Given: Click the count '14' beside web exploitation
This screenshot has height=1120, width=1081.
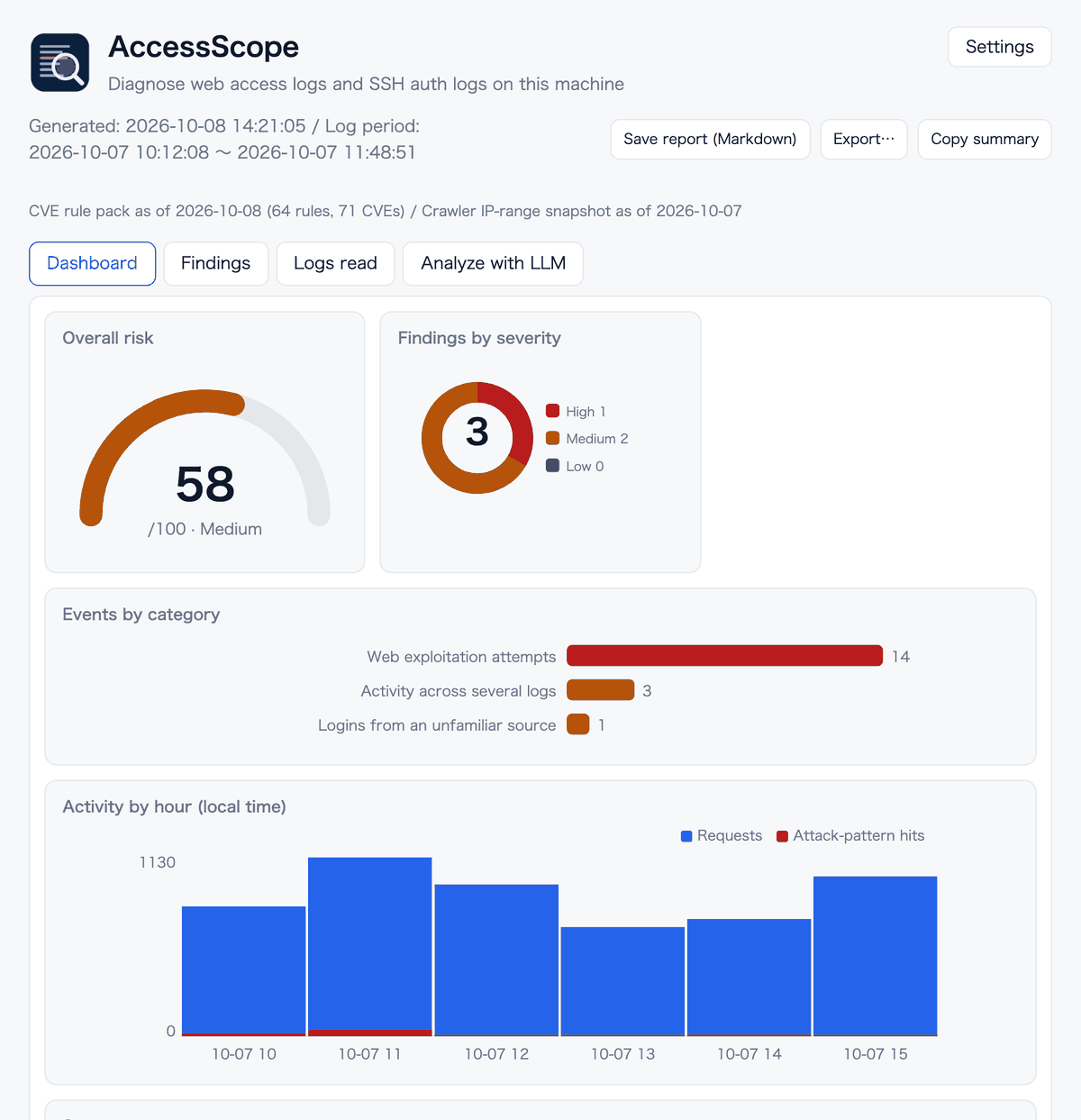Looking at the screenshot, I should click(x=901, y=657).
